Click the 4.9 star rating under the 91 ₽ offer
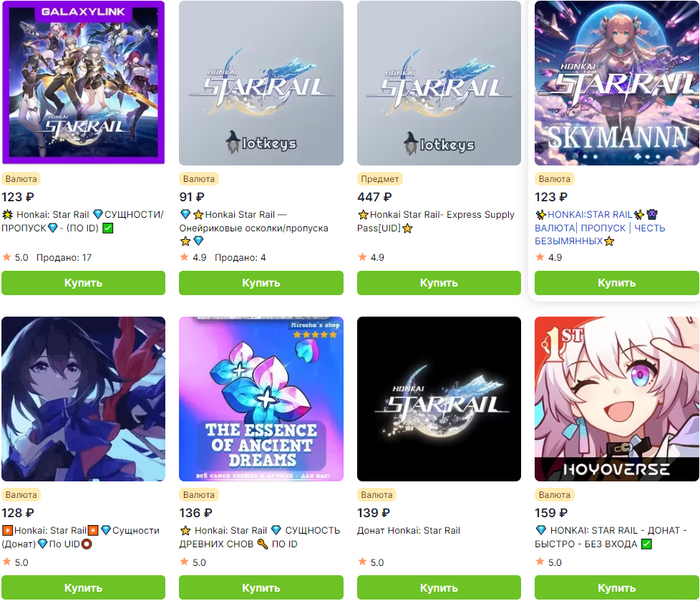Viewport: 700px width, 601px height. pos(193,258)
